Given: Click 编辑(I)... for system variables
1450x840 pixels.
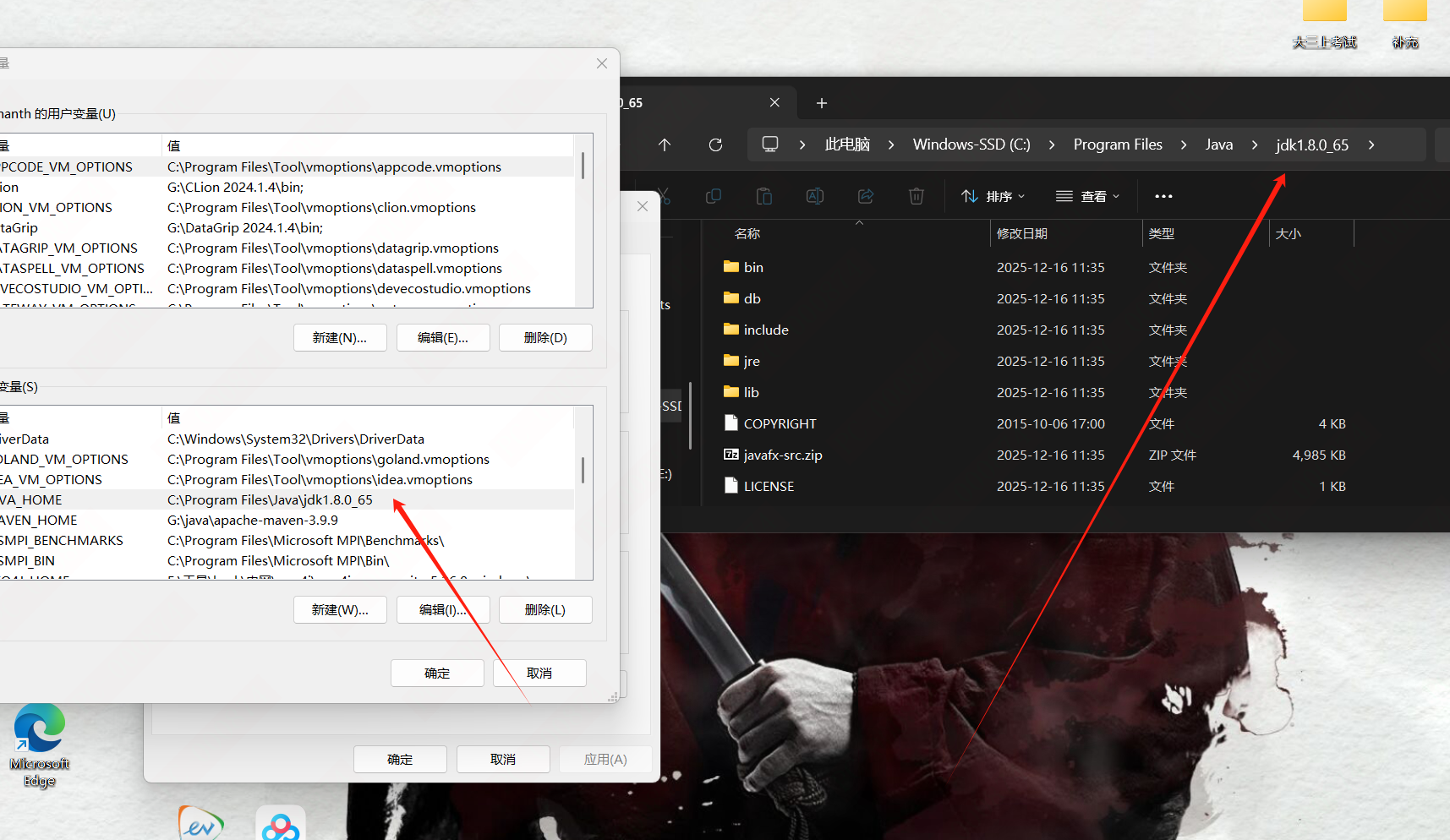Looking at the screenshot, I should pyautogui.click(x=443, y=609).
